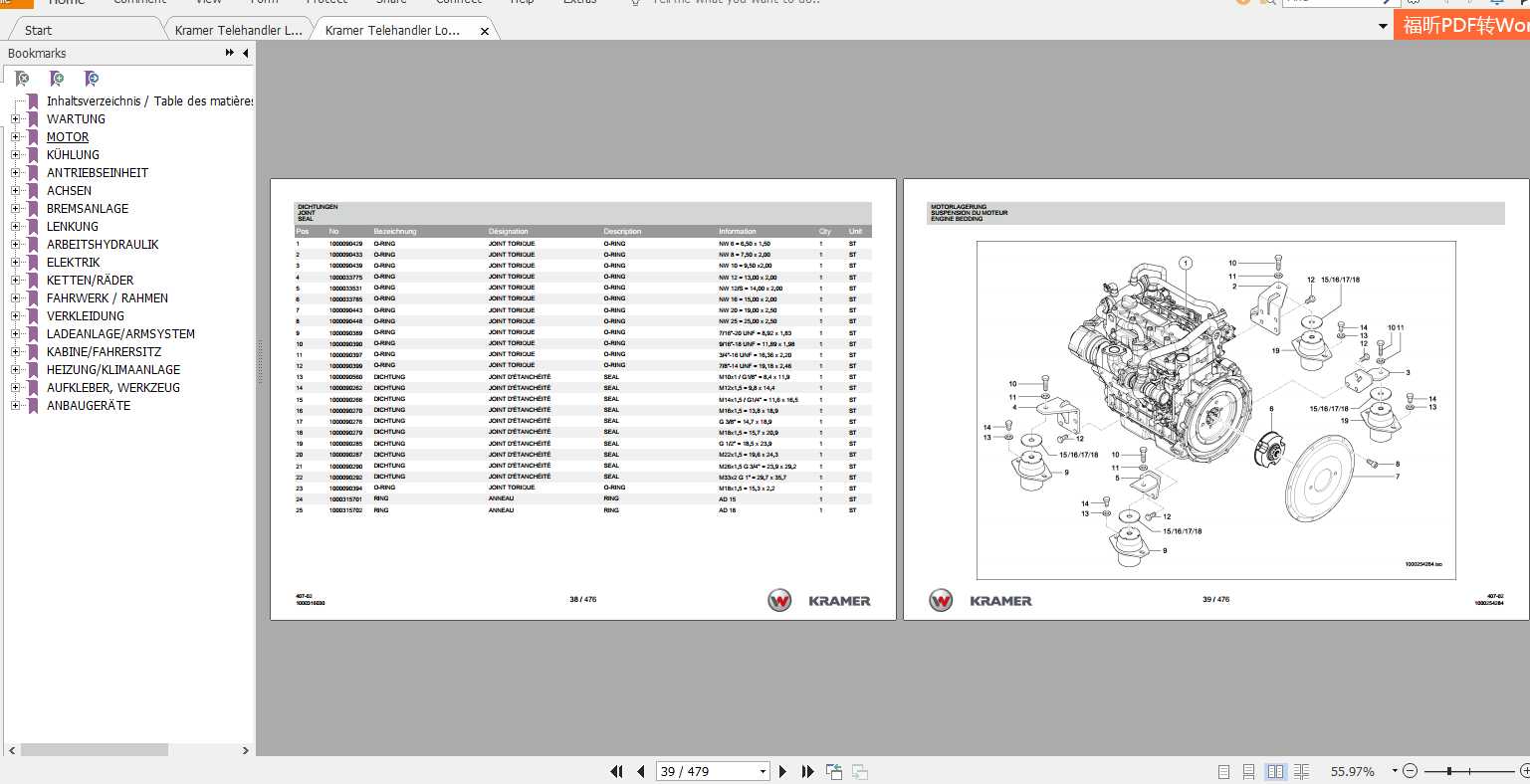Click the bookmark icon beside KÜHLUNG
Image resolution: width=1530 pixels, height=784 pixels.
pos(33,155)
